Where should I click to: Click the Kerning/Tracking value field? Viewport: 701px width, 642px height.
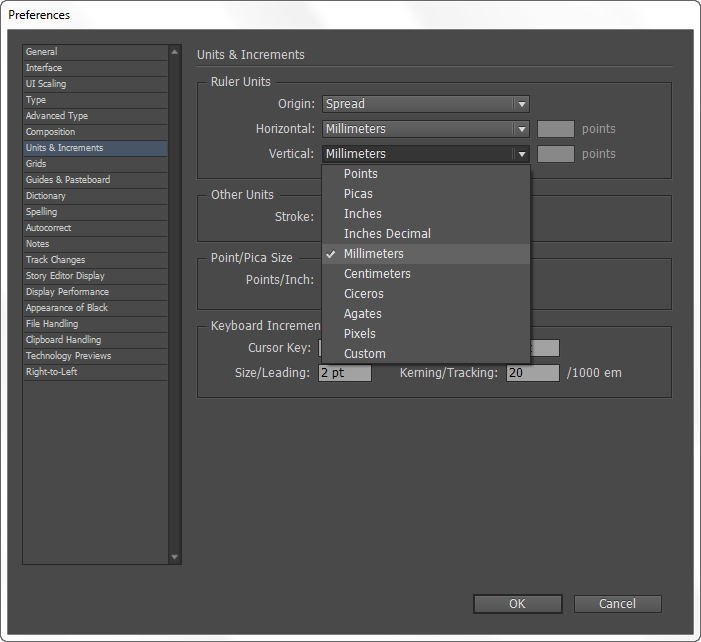[532, 373]
